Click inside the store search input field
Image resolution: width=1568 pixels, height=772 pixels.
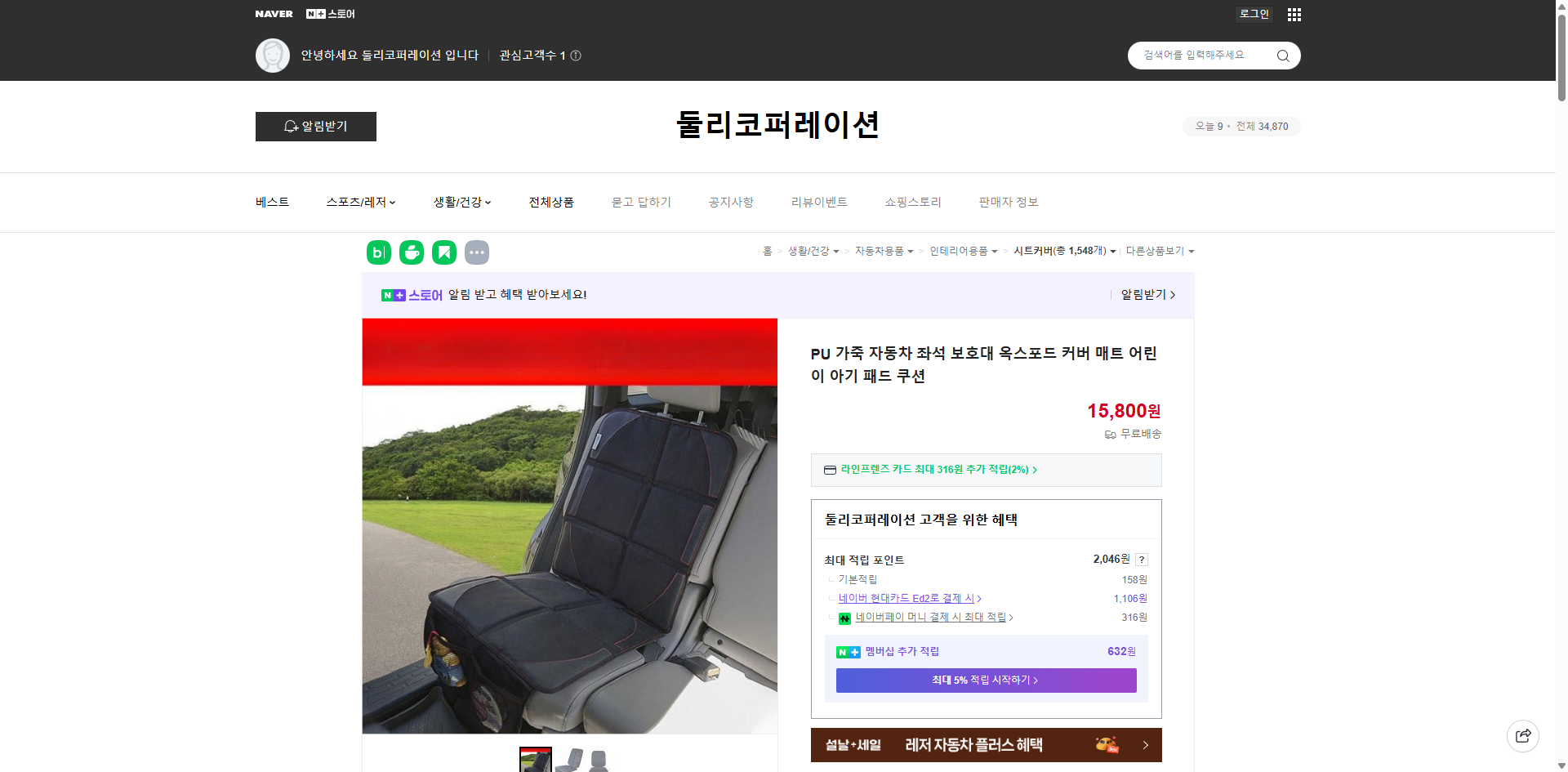1200,55
